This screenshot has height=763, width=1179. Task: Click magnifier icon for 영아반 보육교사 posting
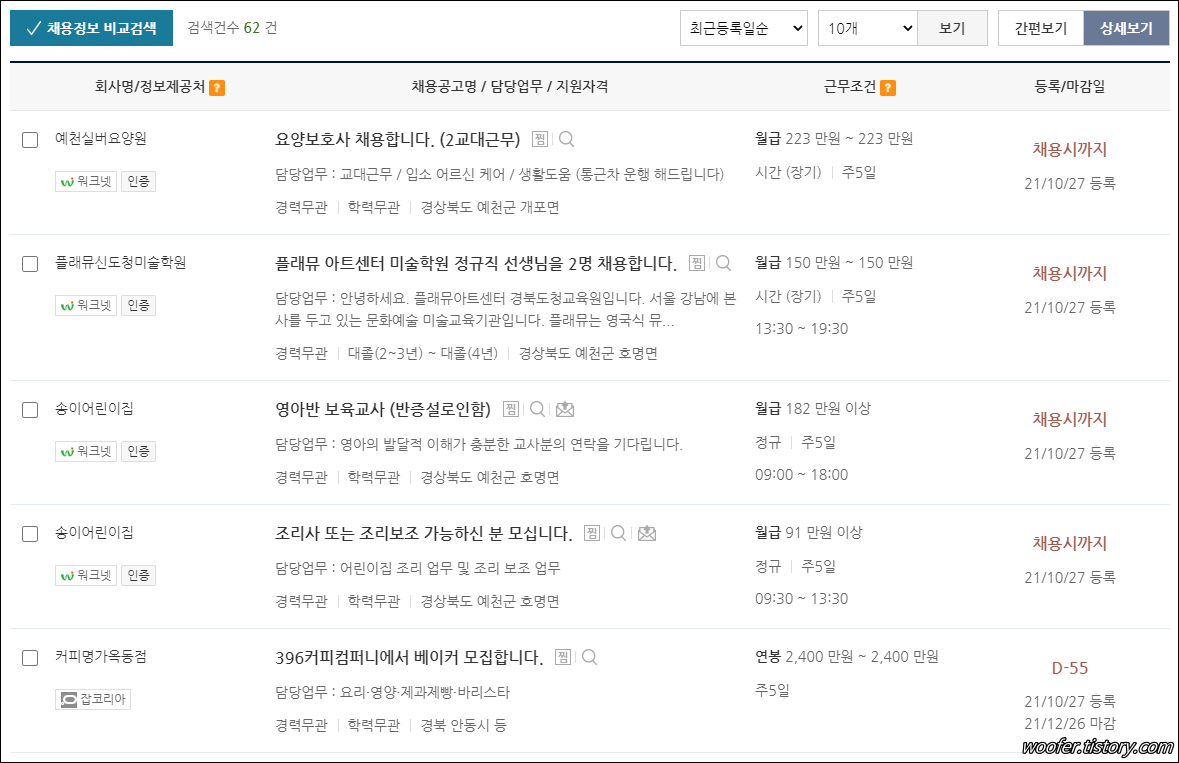tap(538, 409)
